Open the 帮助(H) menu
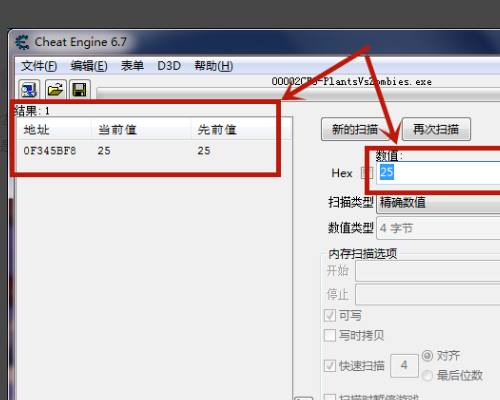 [x=214, y=66]
